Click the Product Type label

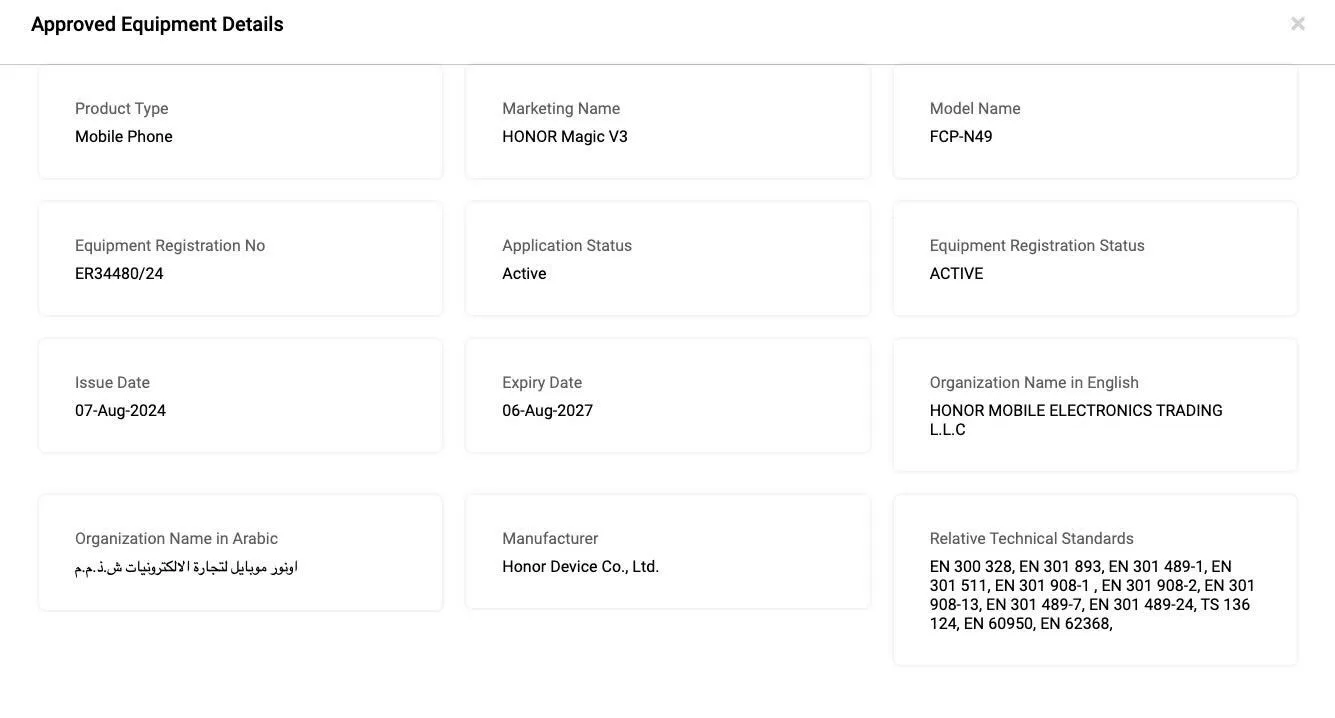coord(122,109)
